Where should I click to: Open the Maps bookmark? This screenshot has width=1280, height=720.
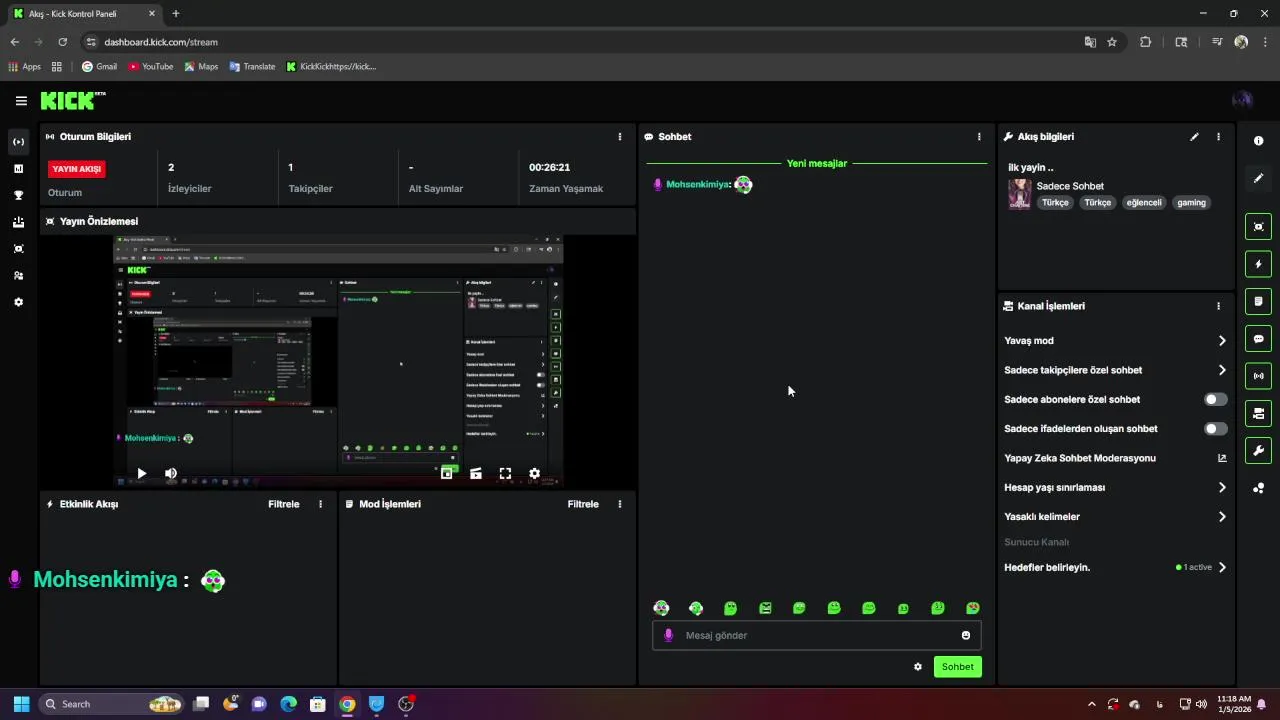(201, 67)
